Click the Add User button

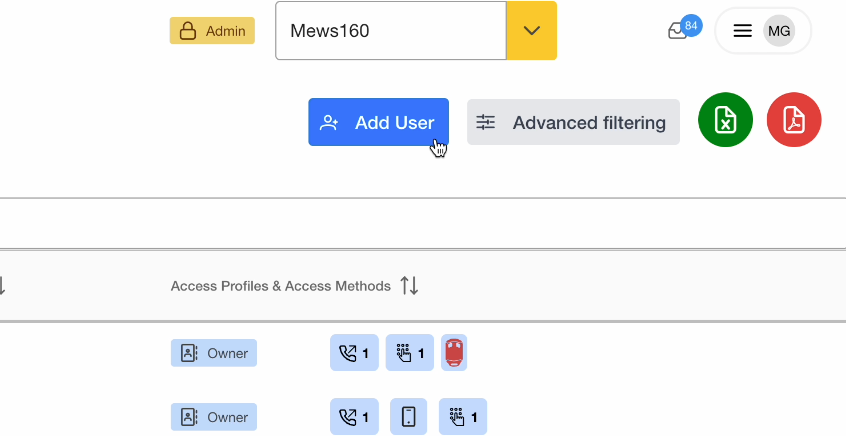coord(378,122)
